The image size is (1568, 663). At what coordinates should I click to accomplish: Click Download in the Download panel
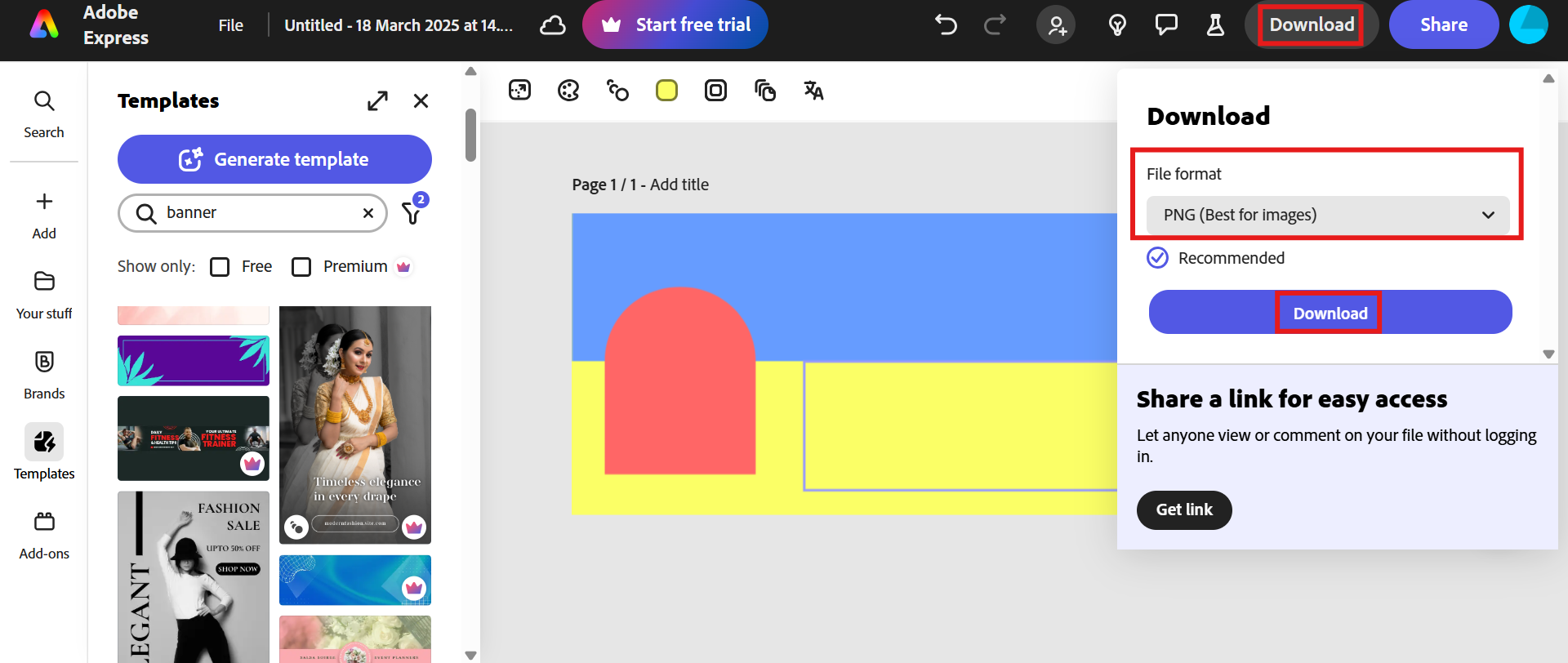(1330, 312)
